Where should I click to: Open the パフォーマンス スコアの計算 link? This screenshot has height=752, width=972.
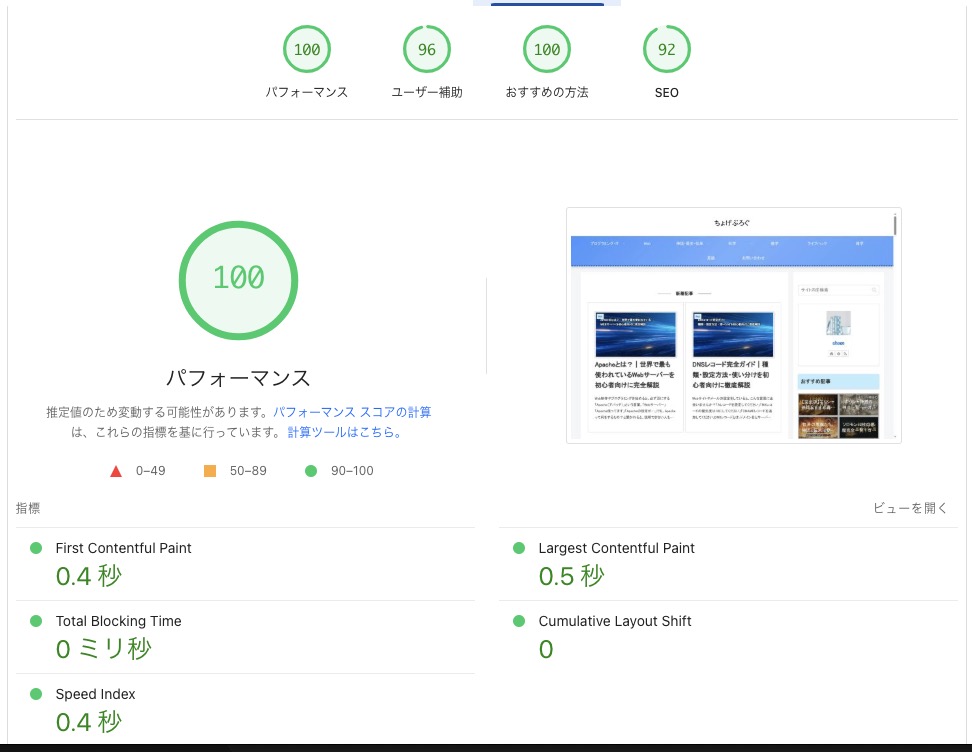tap(352, 412)
